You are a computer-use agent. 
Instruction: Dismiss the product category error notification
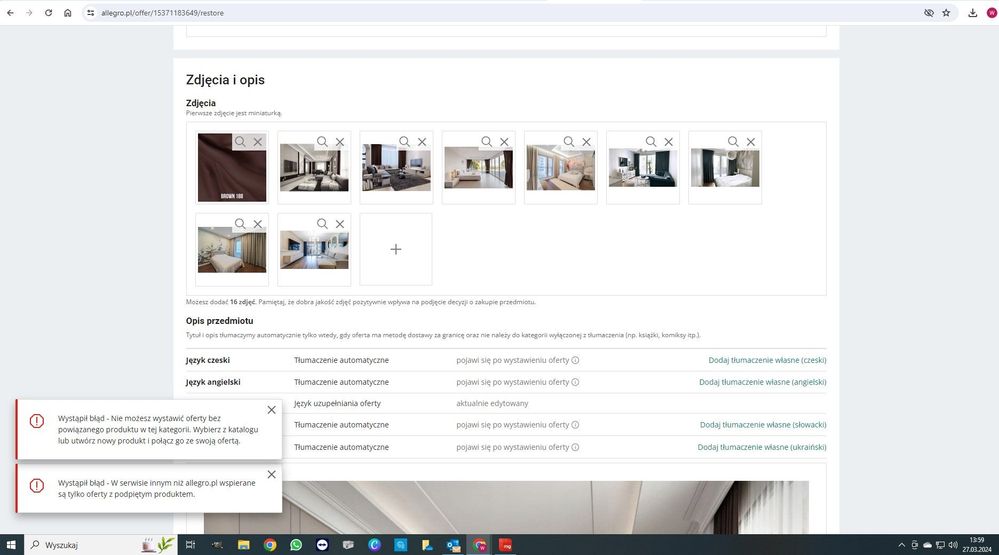click(272, 410)
